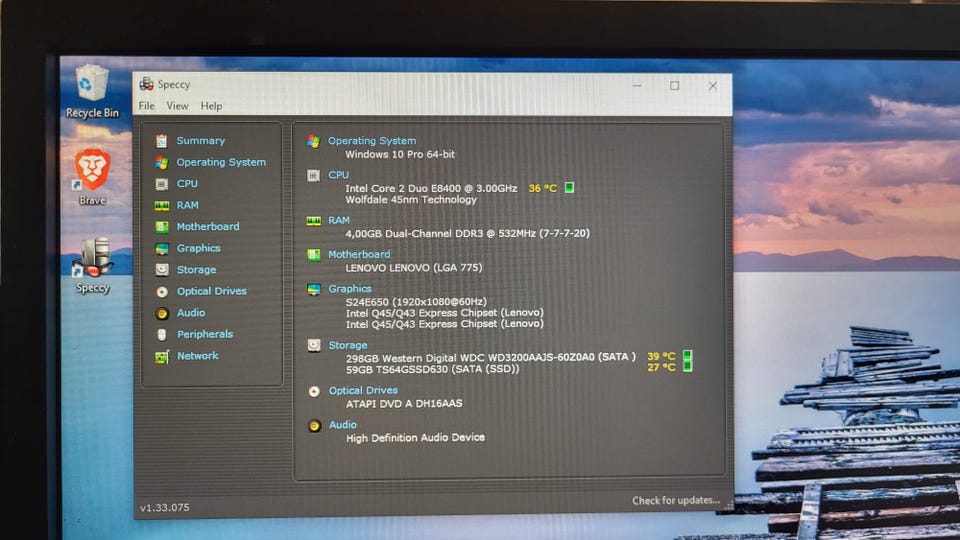View the Storage section from sidebar
The height and width of the screenshot is (540, 960).
click(197, 269)
